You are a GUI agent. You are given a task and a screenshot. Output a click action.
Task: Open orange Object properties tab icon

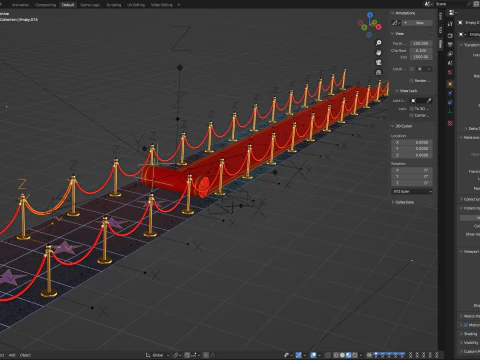coord(450,84)
